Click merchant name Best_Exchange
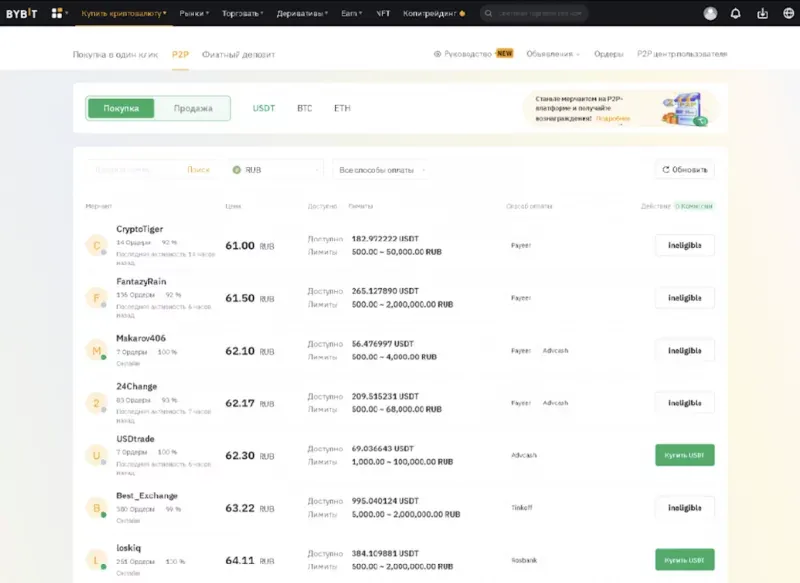The image size is (800, 583). point(147,496)
